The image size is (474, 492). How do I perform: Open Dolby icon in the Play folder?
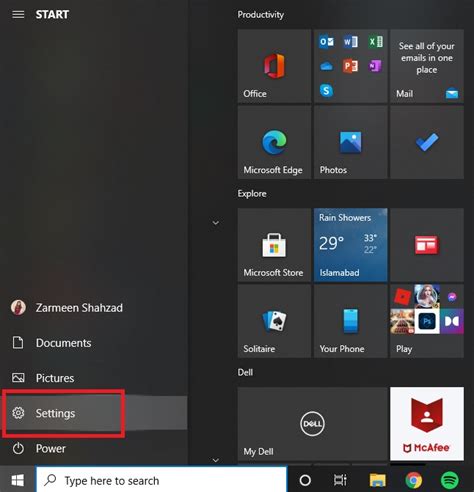coord(452,321)
